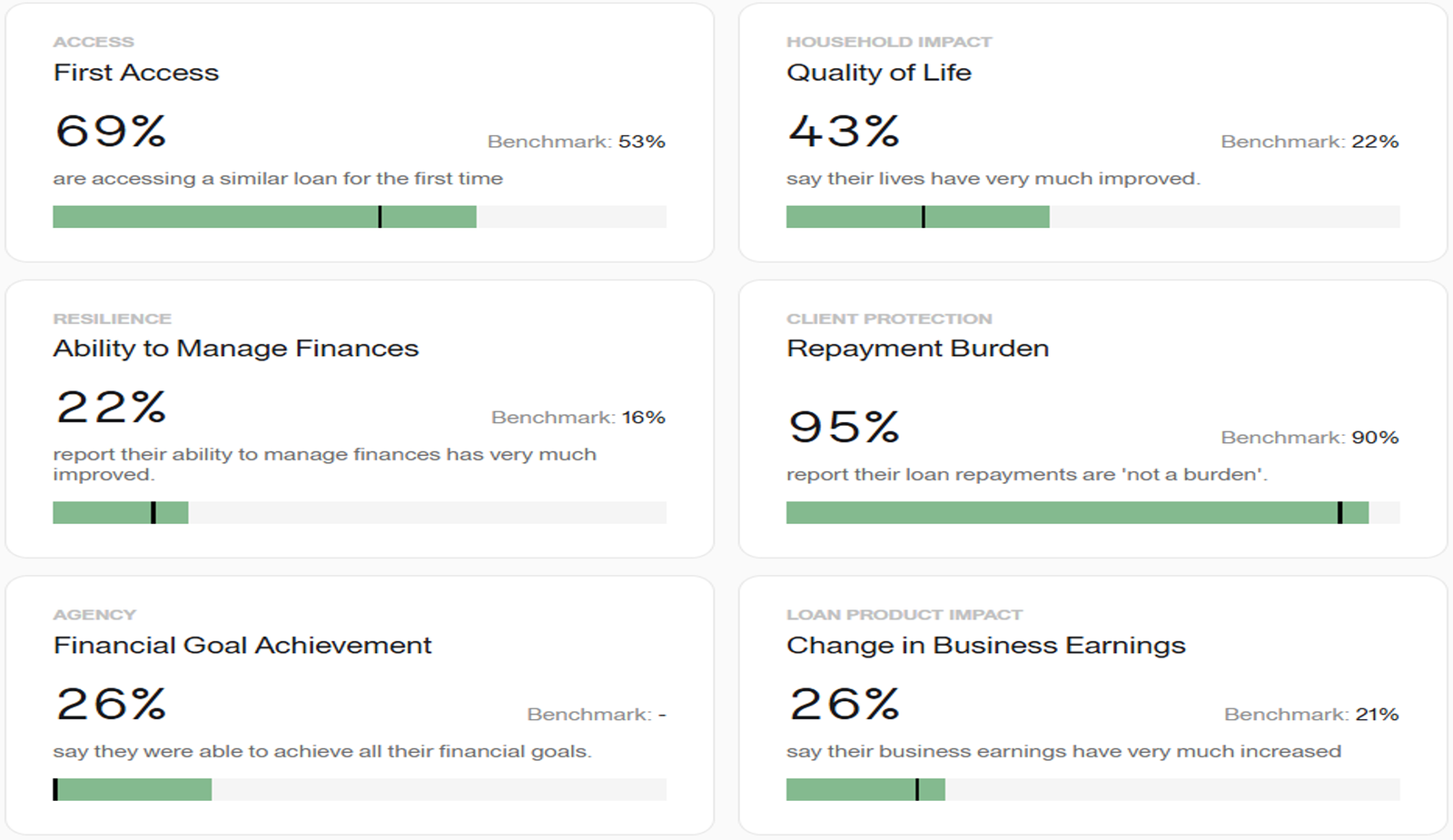Screen dimensions: 1453x840
Task: Click the Benchmark: 90% label
Action: coord(1309,438)
